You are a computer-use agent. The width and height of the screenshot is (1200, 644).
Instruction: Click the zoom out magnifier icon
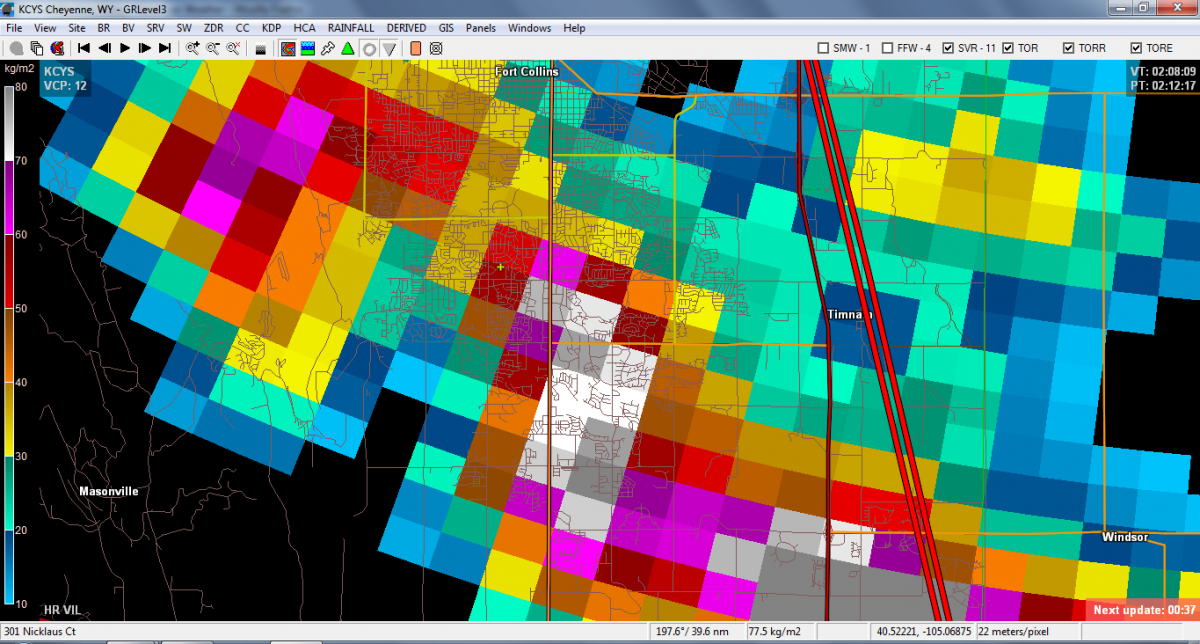click(x=213, y=48)
